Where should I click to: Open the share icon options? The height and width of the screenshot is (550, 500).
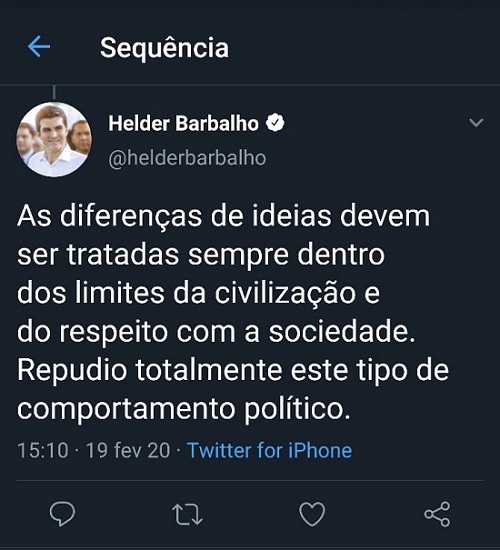tap(437, 514)
